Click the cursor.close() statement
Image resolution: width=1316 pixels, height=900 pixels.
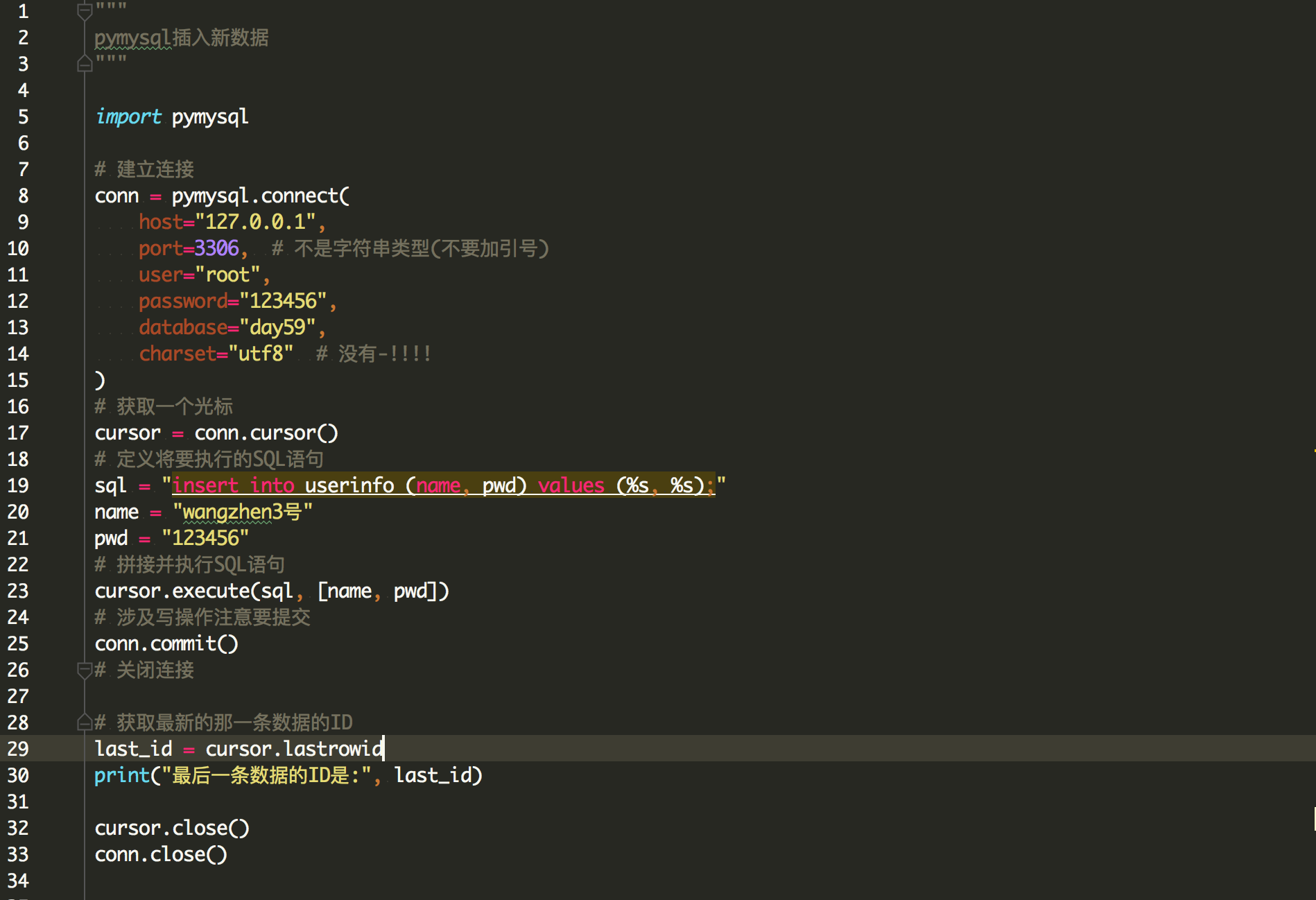pos(172,828)
